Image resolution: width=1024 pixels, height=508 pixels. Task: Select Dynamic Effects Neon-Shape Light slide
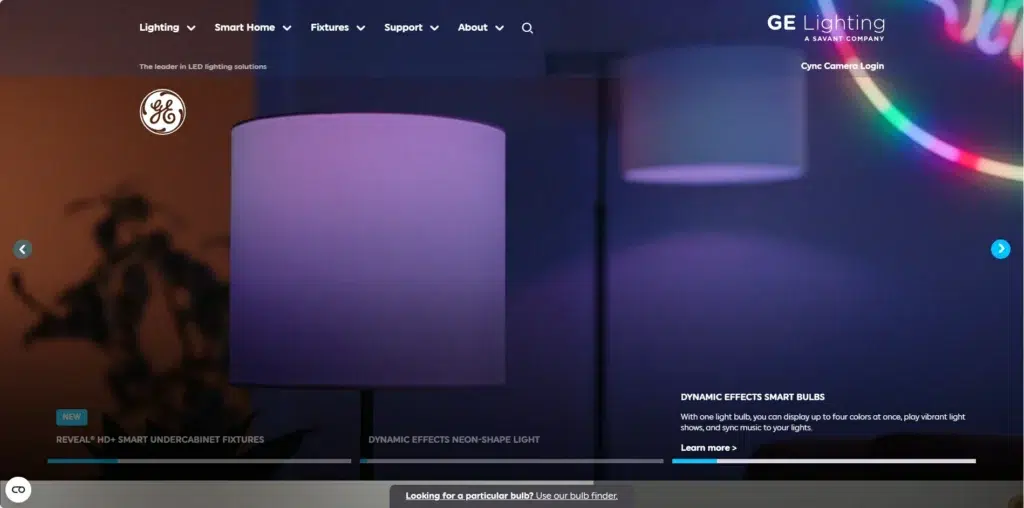pyautogui.click(x=454, y=439)
